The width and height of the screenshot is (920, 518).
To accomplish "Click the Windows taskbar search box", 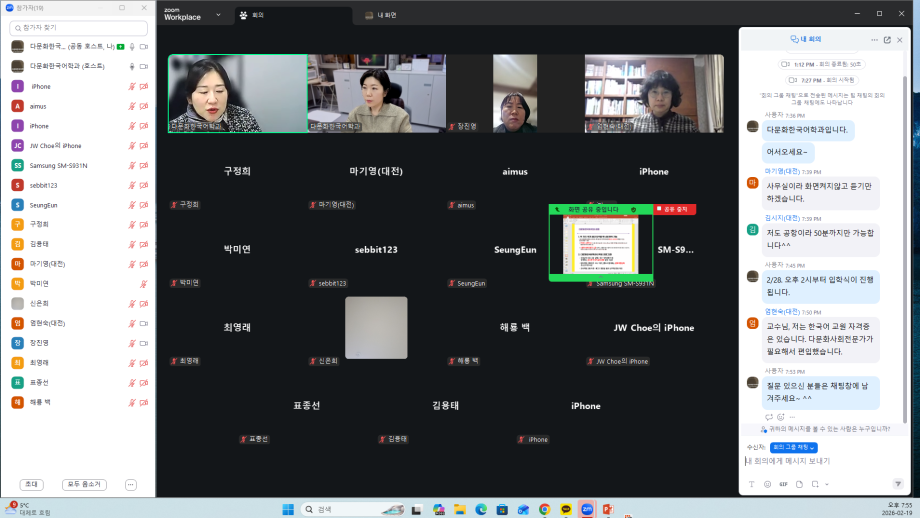I will coord(353,509).
